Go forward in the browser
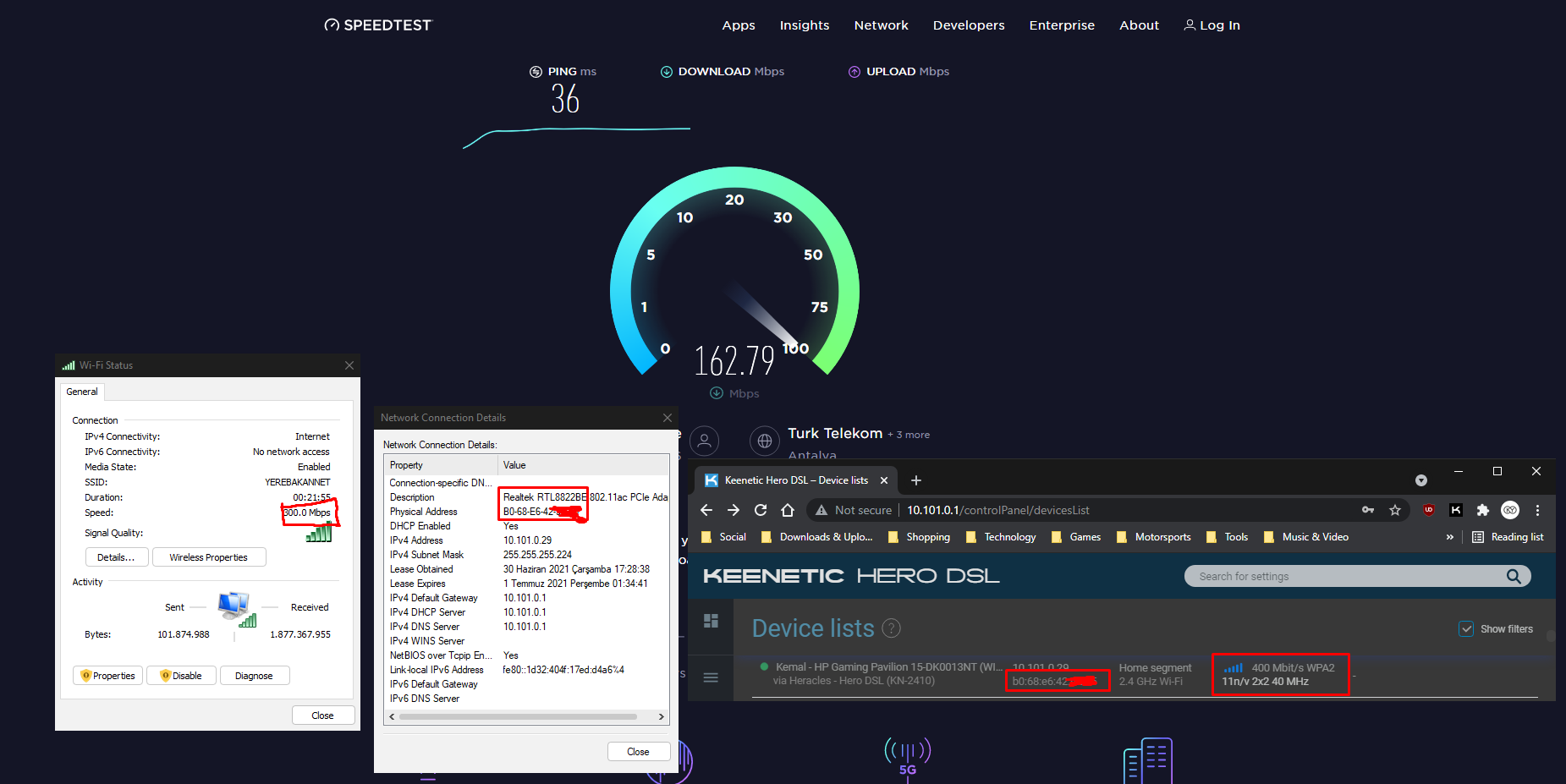Viewport: 1566px width, 784px height. 734,510
